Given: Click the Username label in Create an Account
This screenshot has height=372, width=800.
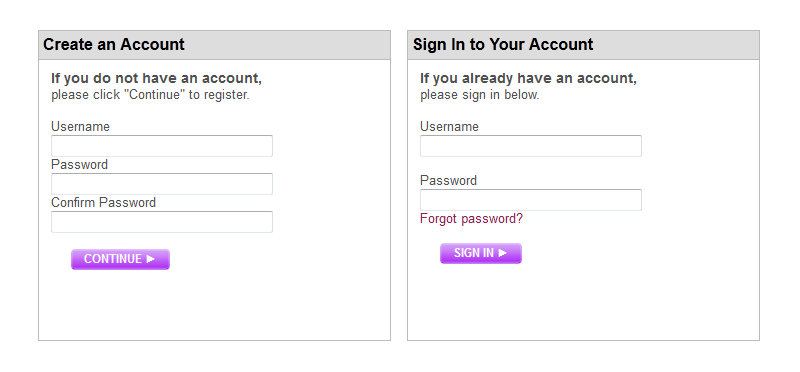Looking at the screenshot, I should [x=80, y=127].
